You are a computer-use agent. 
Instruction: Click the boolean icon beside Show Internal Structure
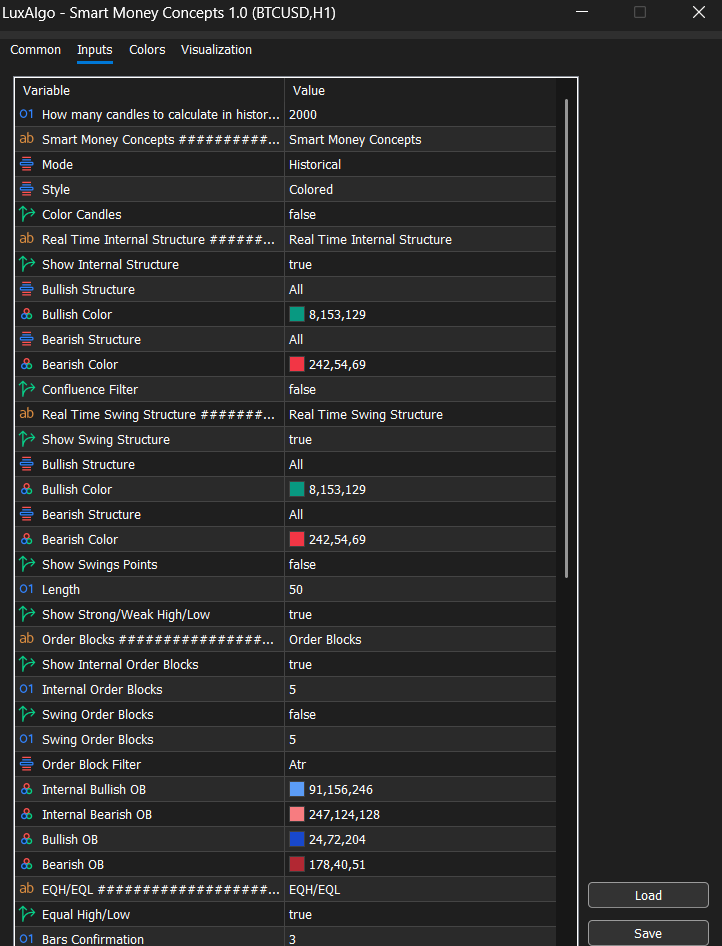[27, 264]
